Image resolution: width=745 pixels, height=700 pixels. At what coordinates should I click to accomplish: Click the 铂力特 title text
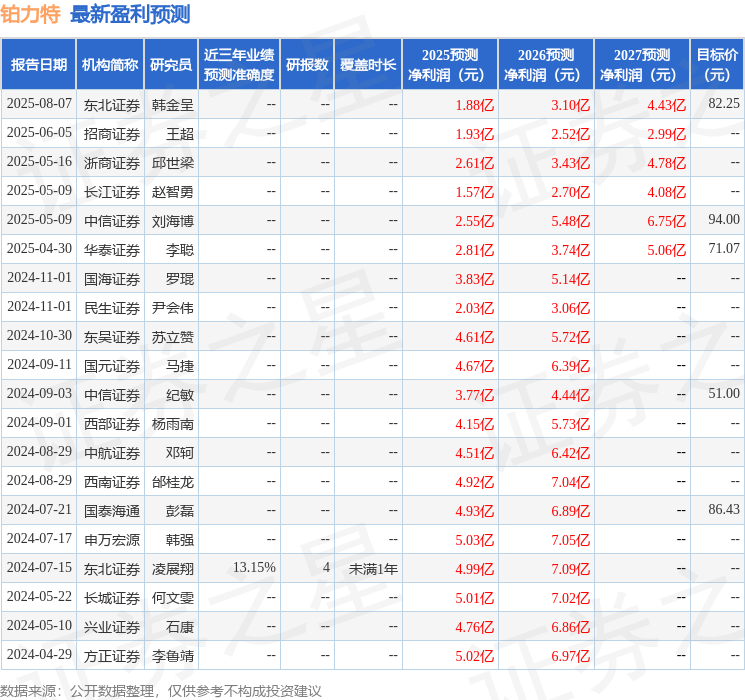pos(30,14)
